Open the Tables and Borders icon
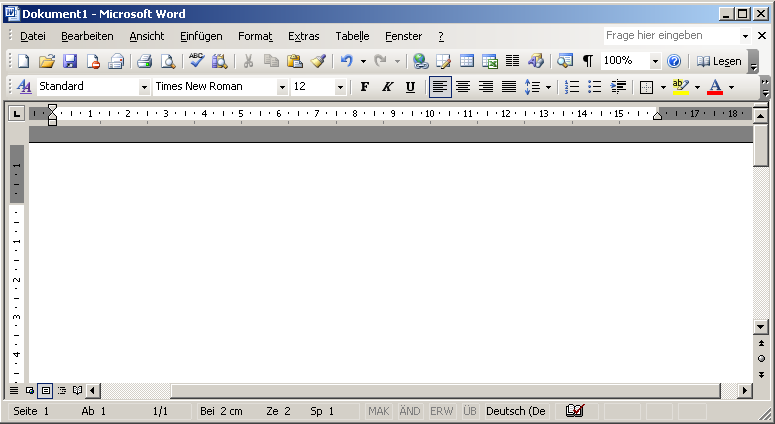The image size is (775, 424). (x=443, y=61)
